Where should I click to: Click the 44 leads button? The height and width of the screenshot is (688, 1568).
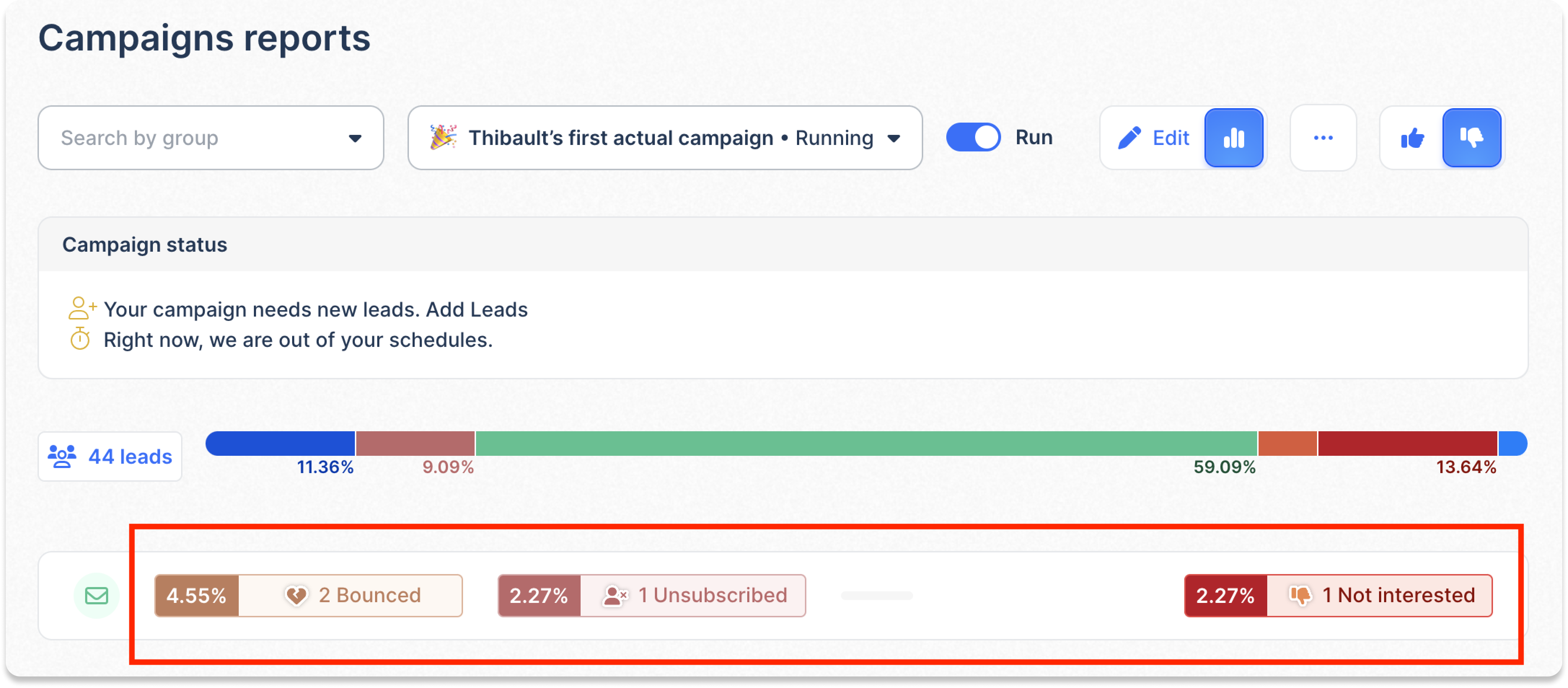pos(110,456)
